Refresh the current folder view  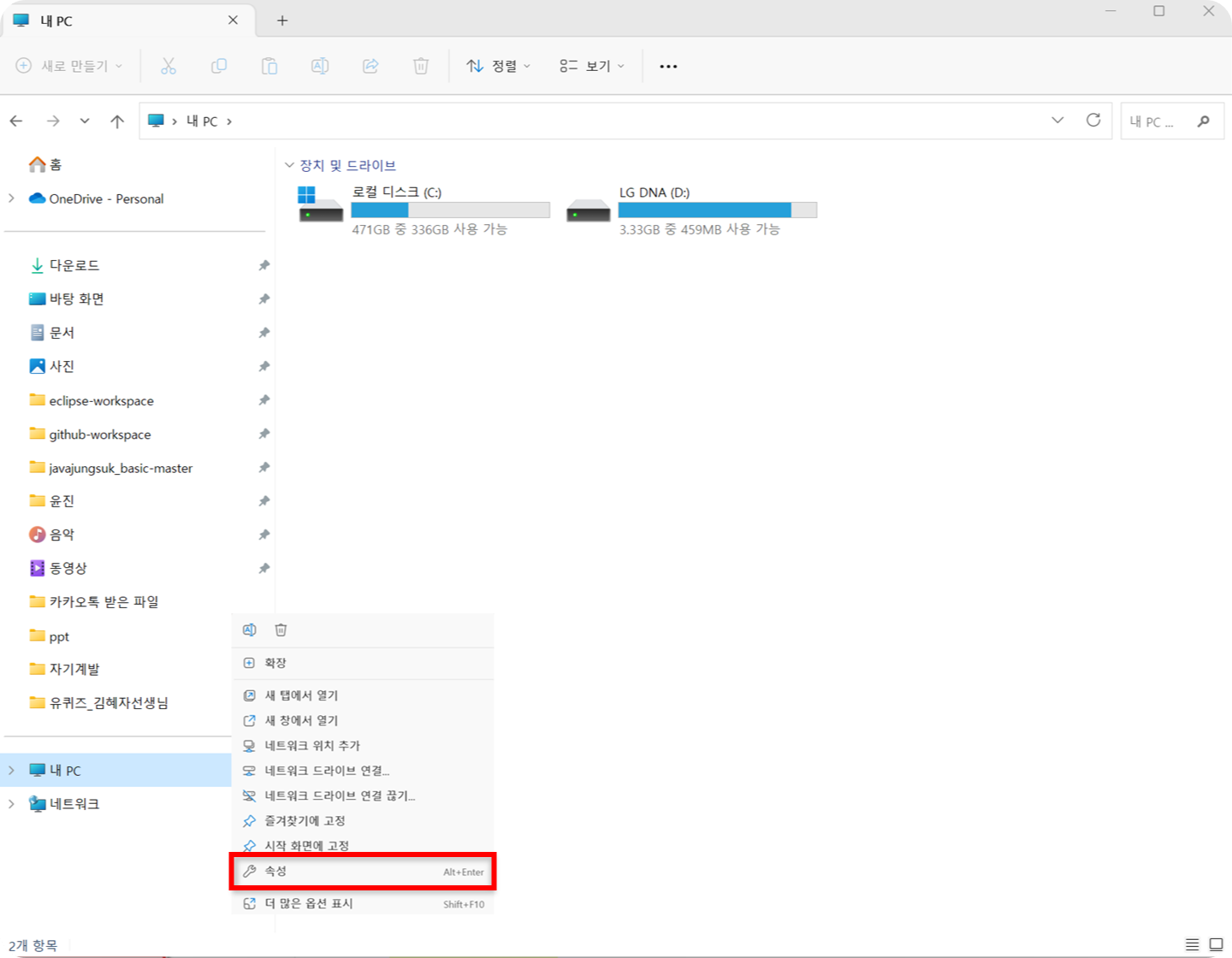point(1093,121)
